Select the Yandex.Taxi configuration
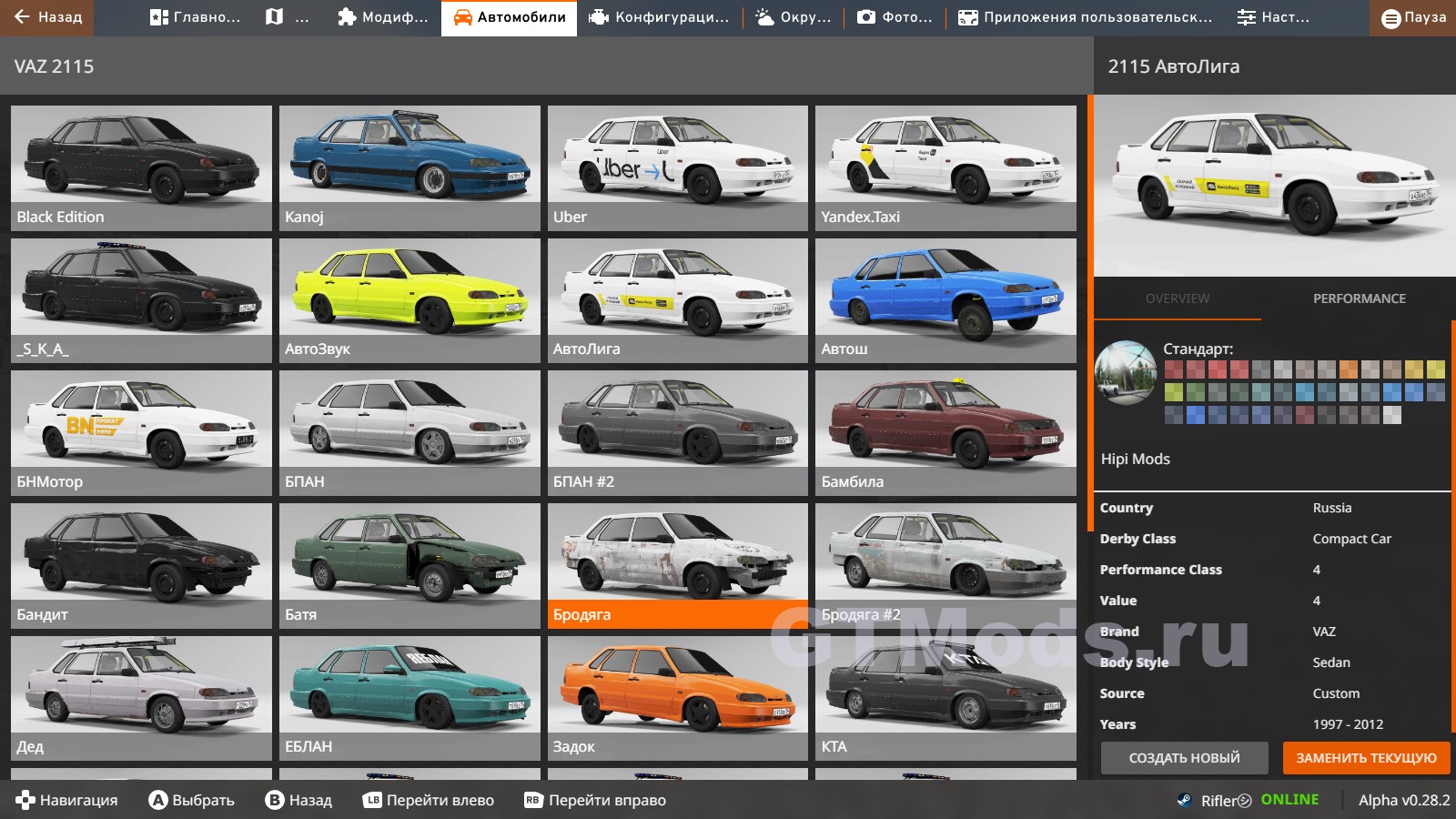Screen dimensions: 1456x819 coord(945,167)
